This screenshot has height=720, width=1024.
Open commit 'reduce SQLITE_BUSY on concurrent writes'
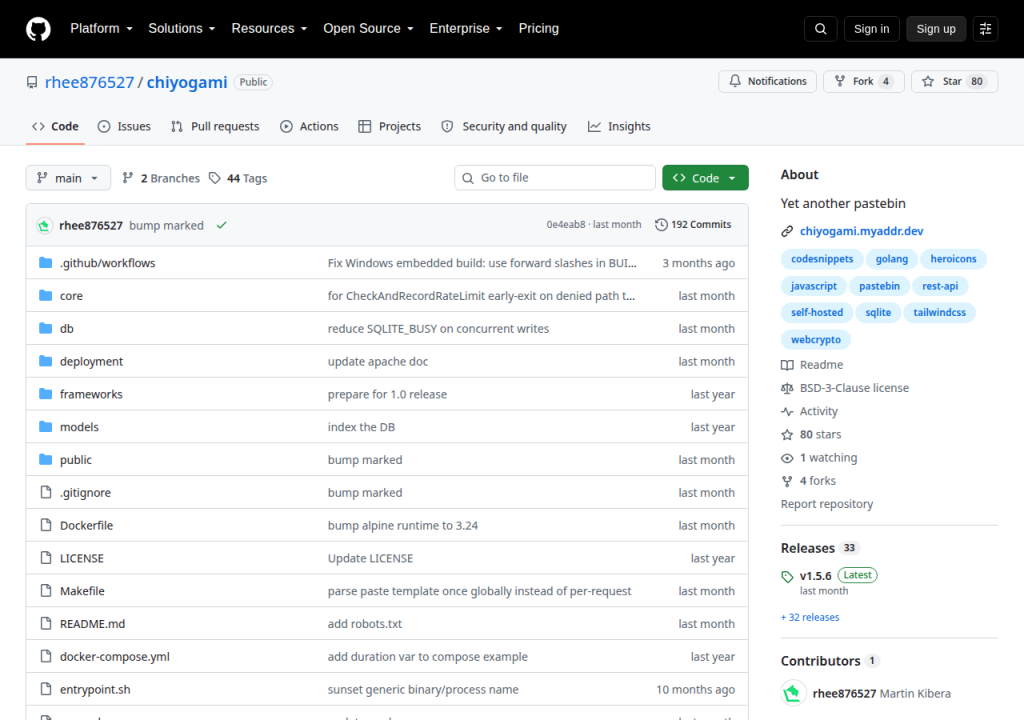coord(438,329)
